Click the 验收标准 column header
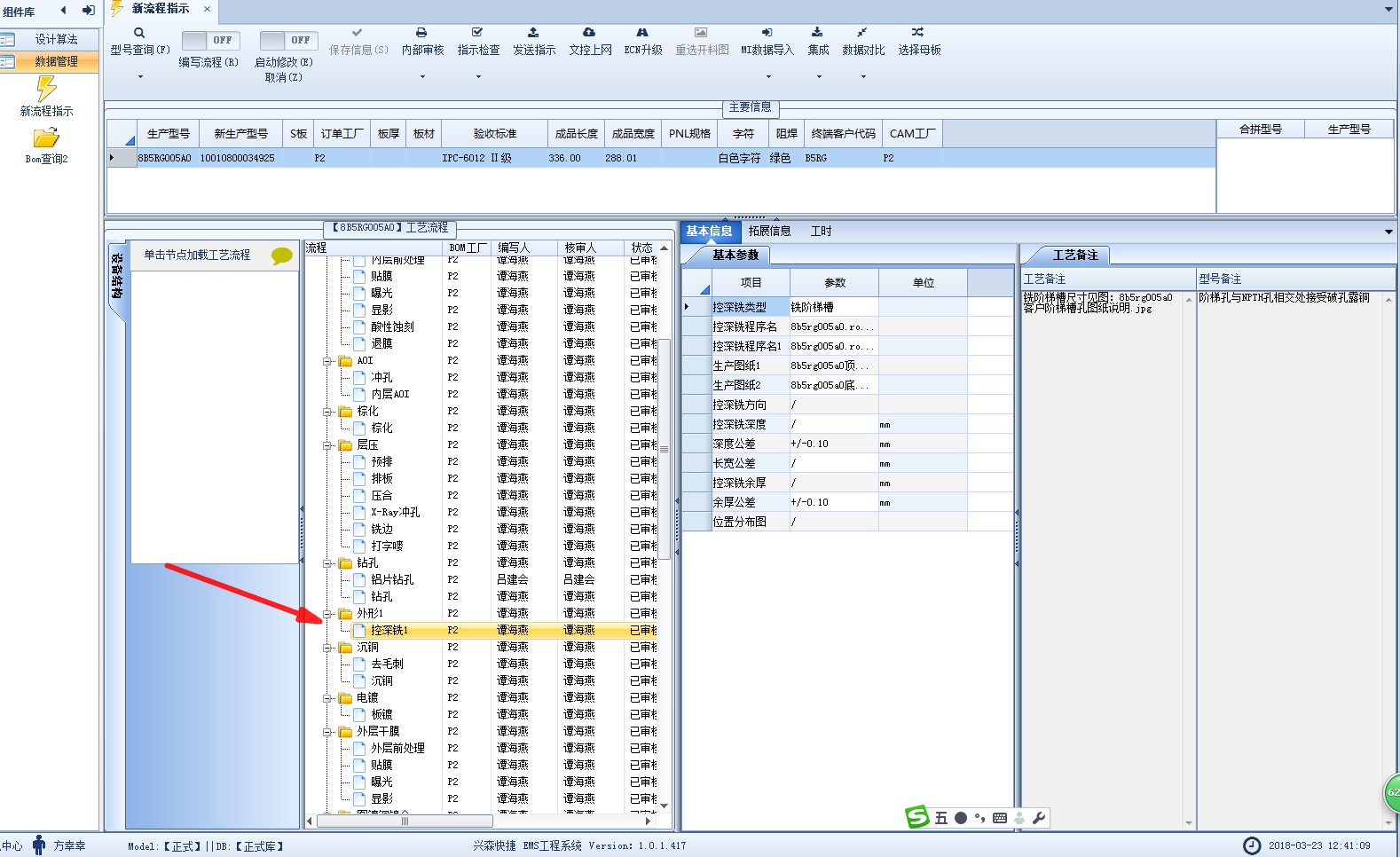 click(494, 134)
